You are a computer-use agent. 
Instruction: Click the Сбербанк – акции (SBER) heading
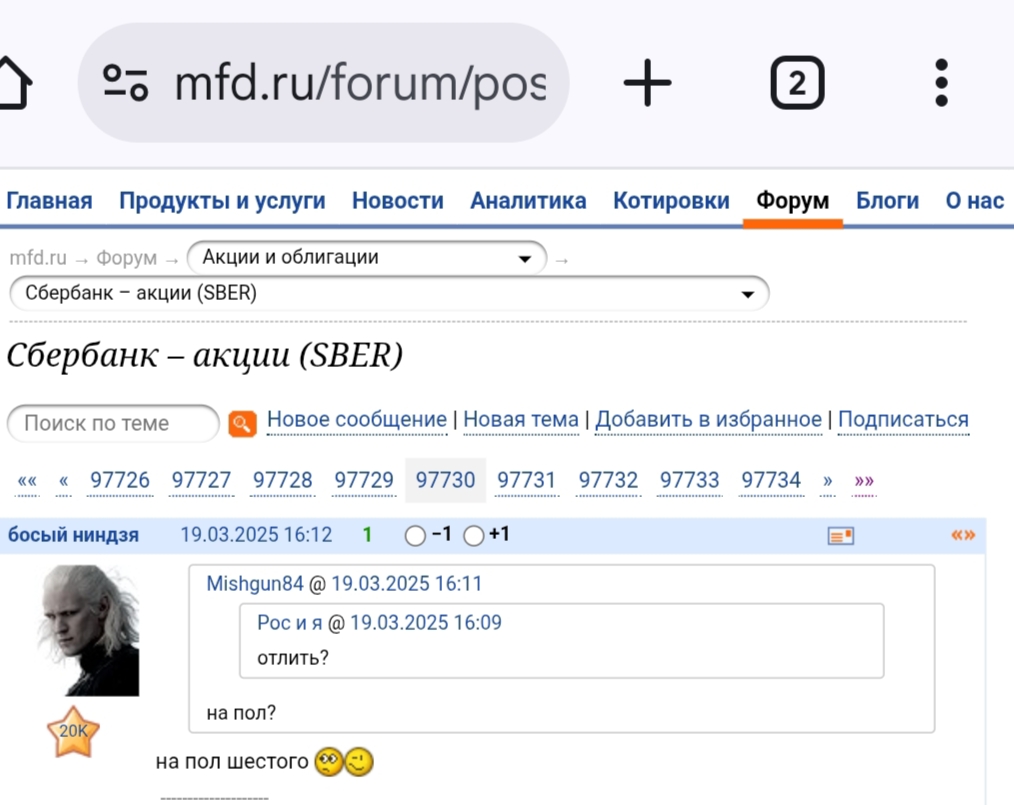click(204, 355)
